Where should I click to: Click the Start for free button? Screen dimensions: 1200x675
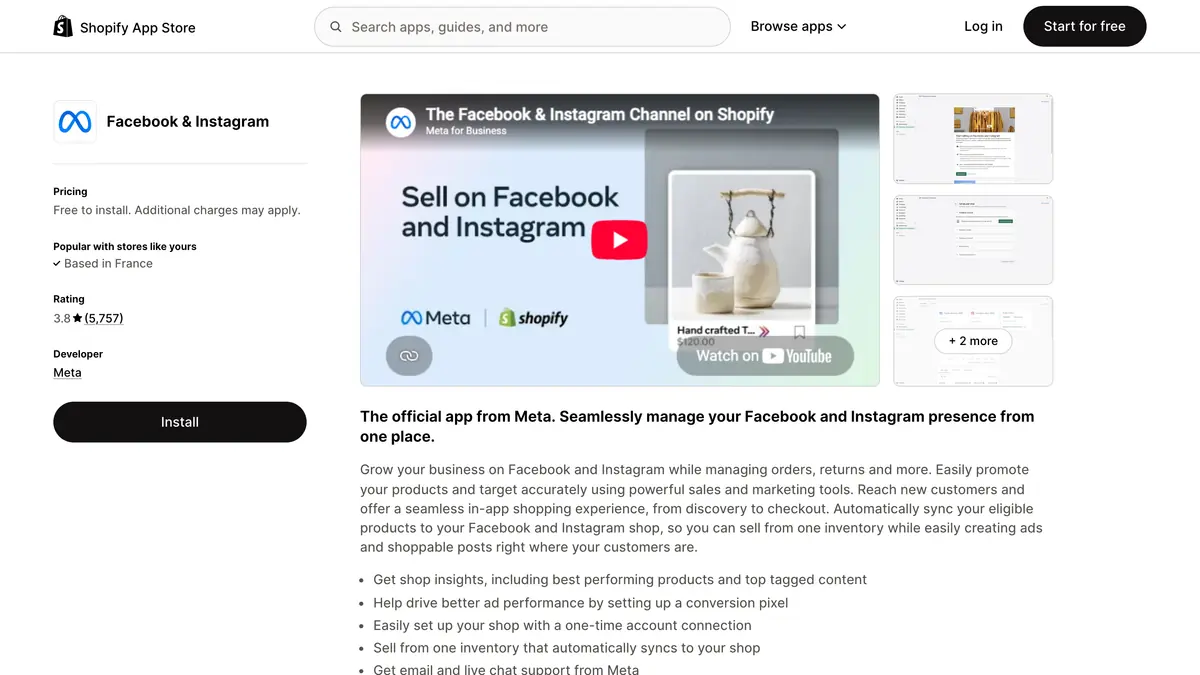(1084, 27)
